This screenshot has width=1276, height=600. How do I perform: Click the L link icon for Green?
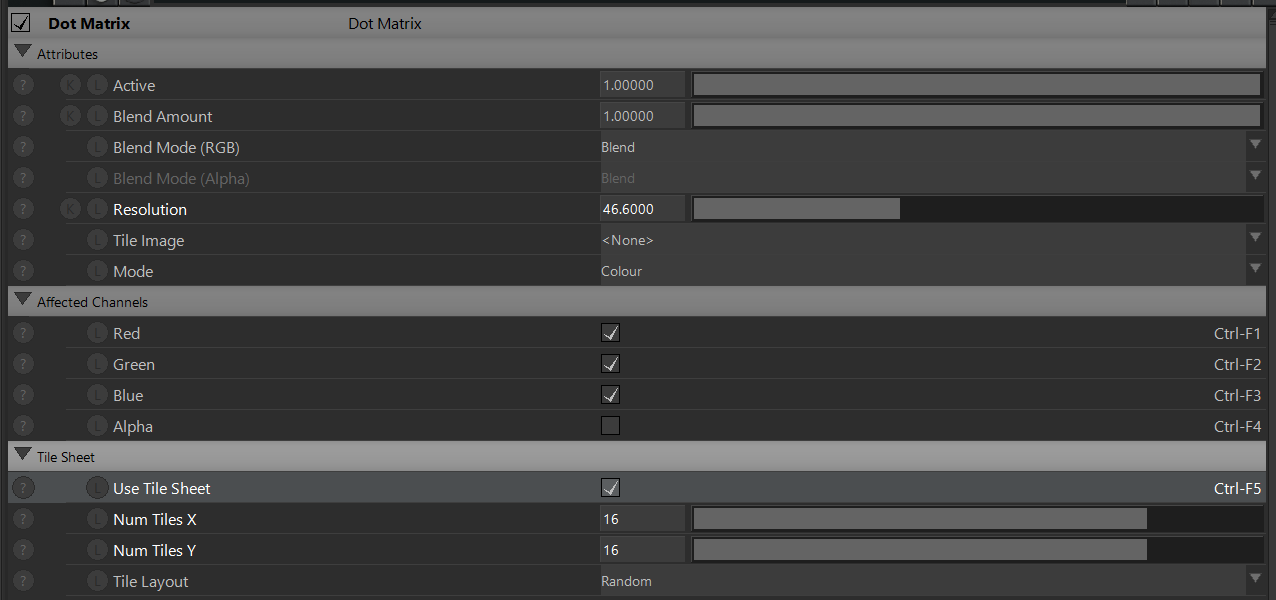tap(97, 364)
